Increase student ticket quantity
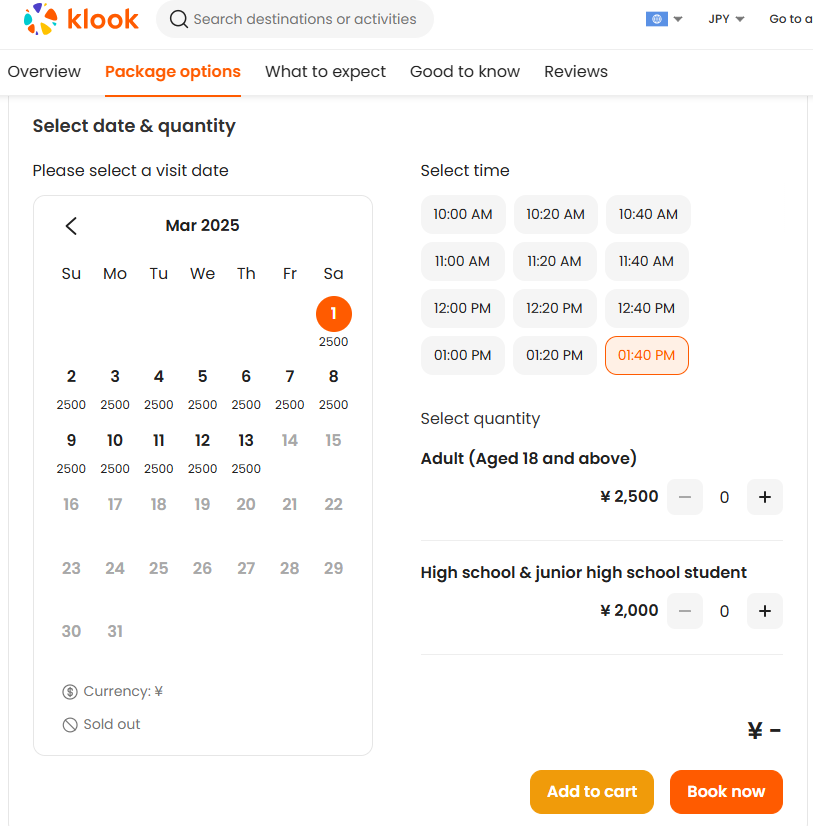 [765, 611]
